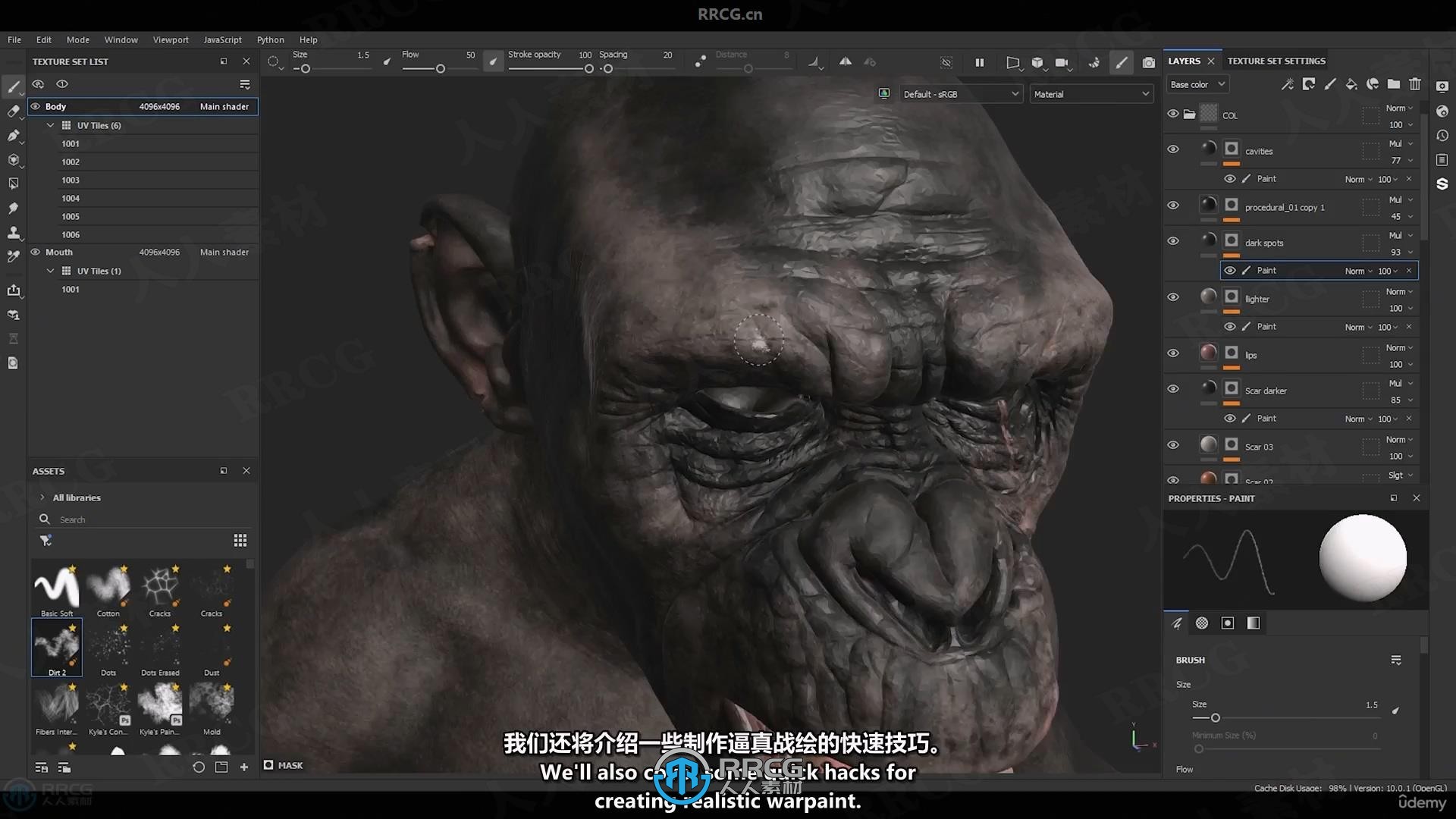The width and height of the screenshot is (1456, 819).
Task: Open the Default - sRGB color profile dropdown
Action: coord(961,94)
